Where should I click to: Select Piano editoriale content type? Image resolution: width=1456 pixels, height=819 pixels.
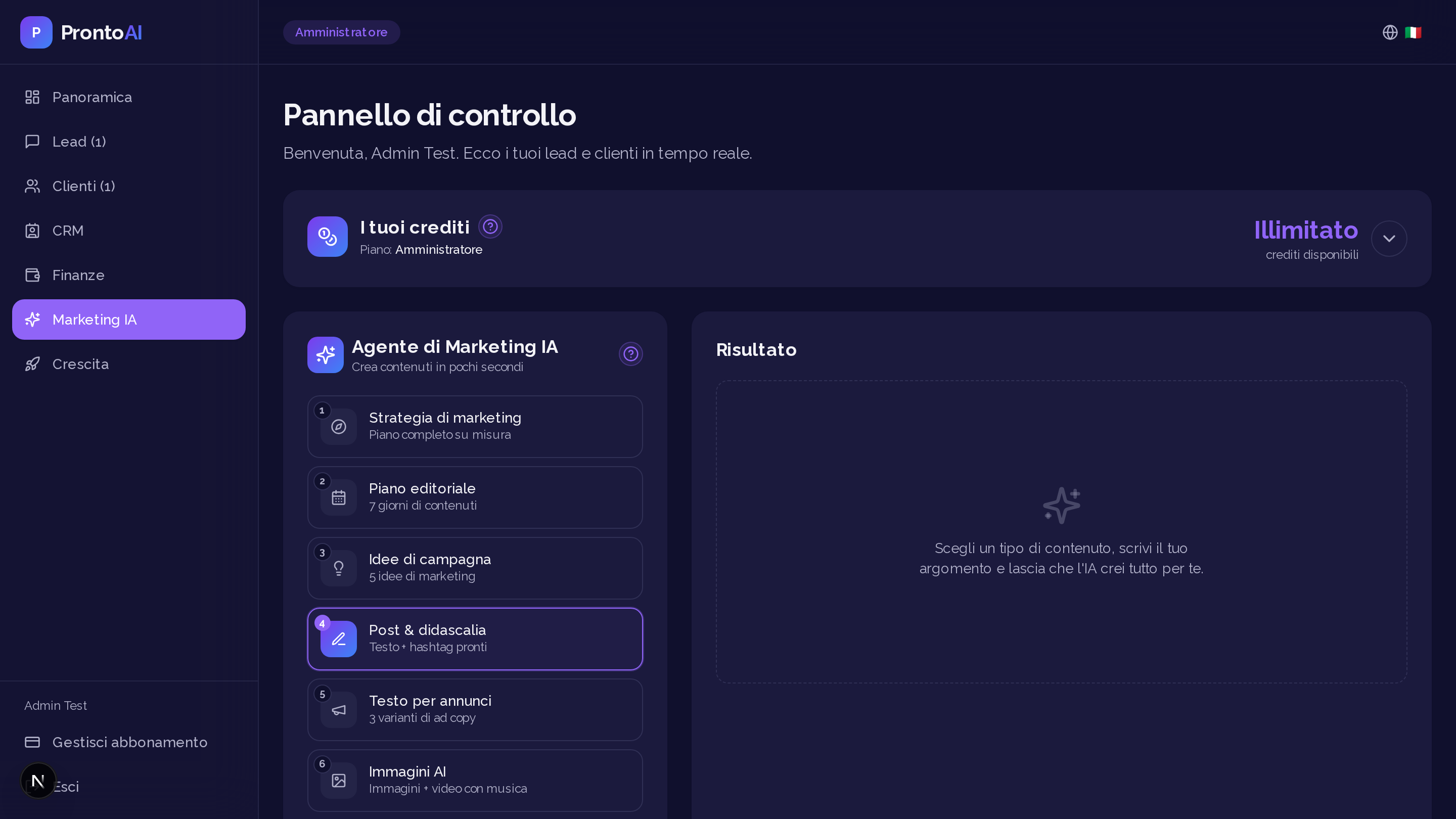point(475,497)
